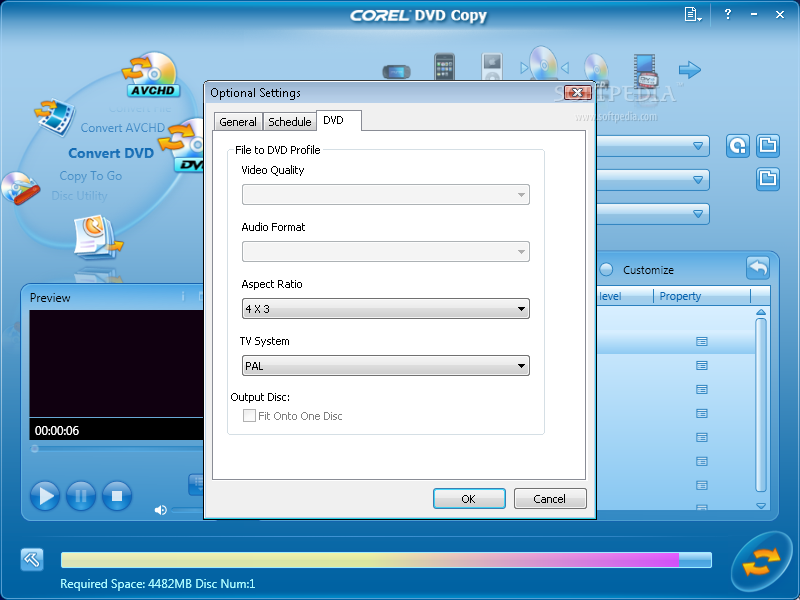
Task: Click the required space progress bar
Action: click(386, 560)
